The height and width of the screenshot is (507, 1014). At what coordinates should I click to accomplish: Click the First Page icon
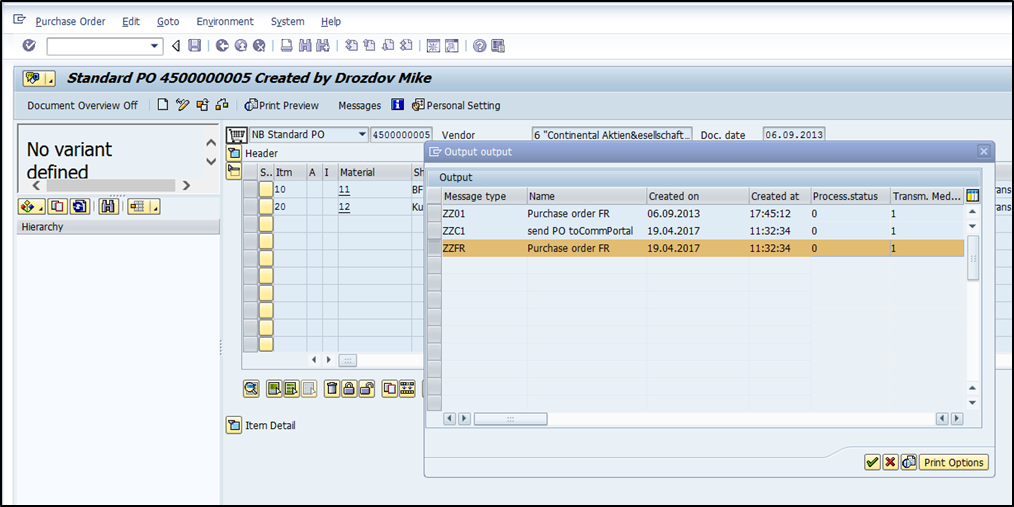coord(352,46)
